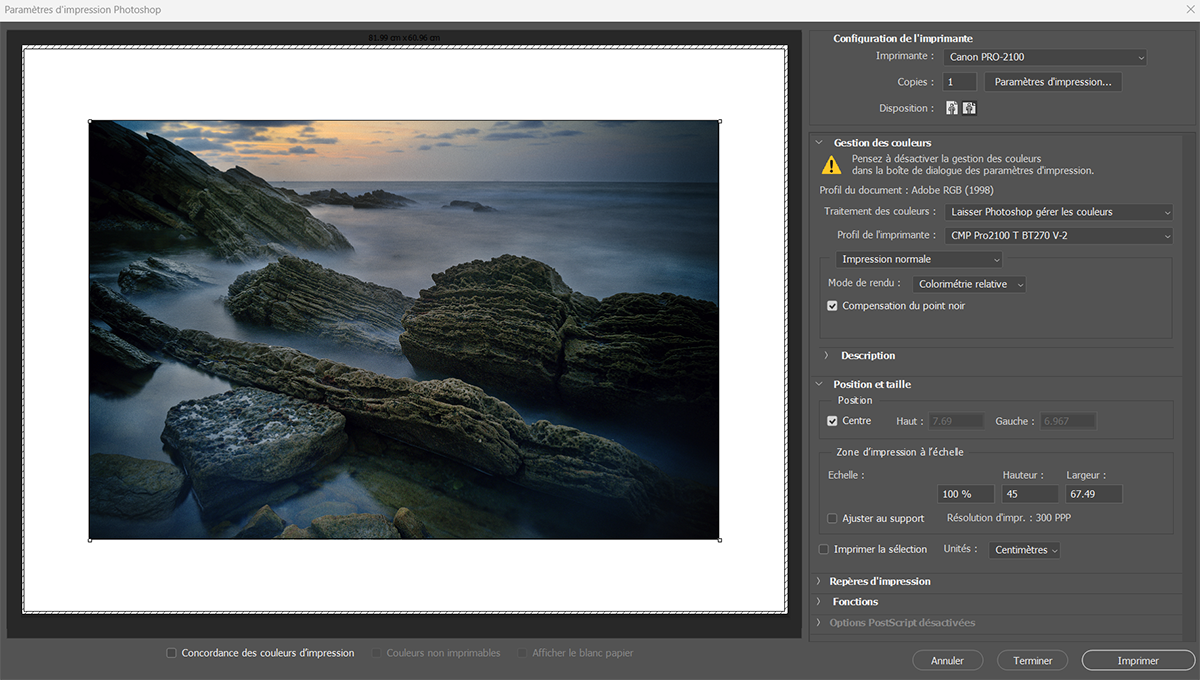Change Unités dropdown from Centimètres
This screenshot has width=1200, height=680.
1024,550
